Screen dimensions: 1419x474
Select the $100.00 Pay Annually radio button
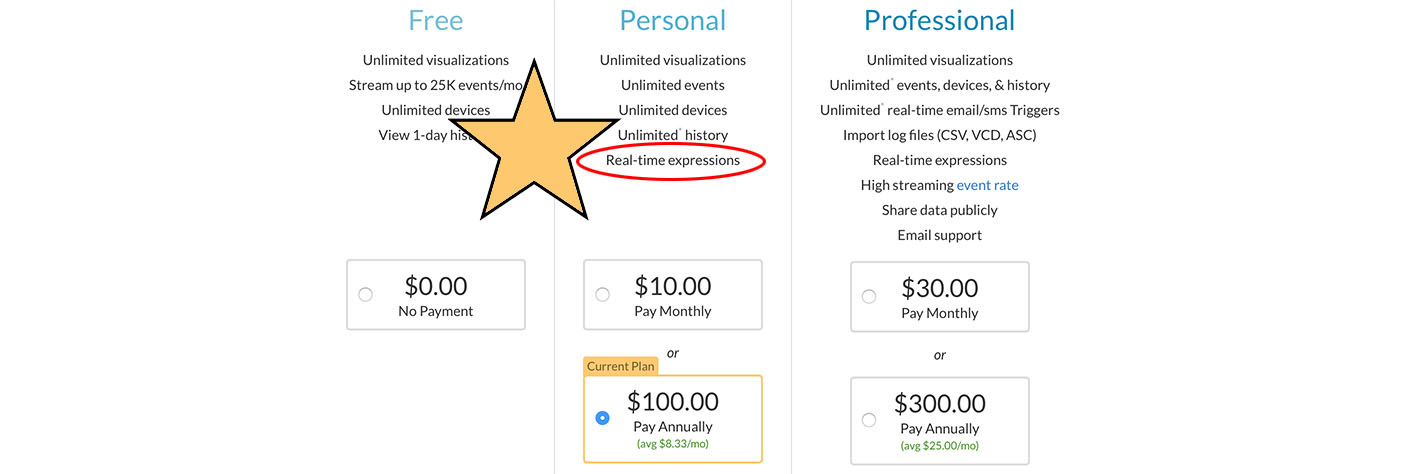point(602,418)
